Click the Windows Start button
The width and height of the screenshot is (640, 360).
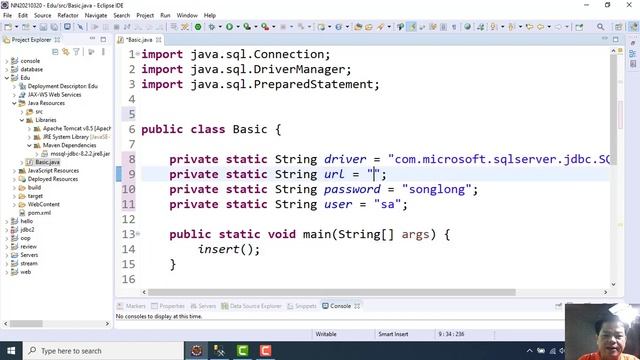11,351
